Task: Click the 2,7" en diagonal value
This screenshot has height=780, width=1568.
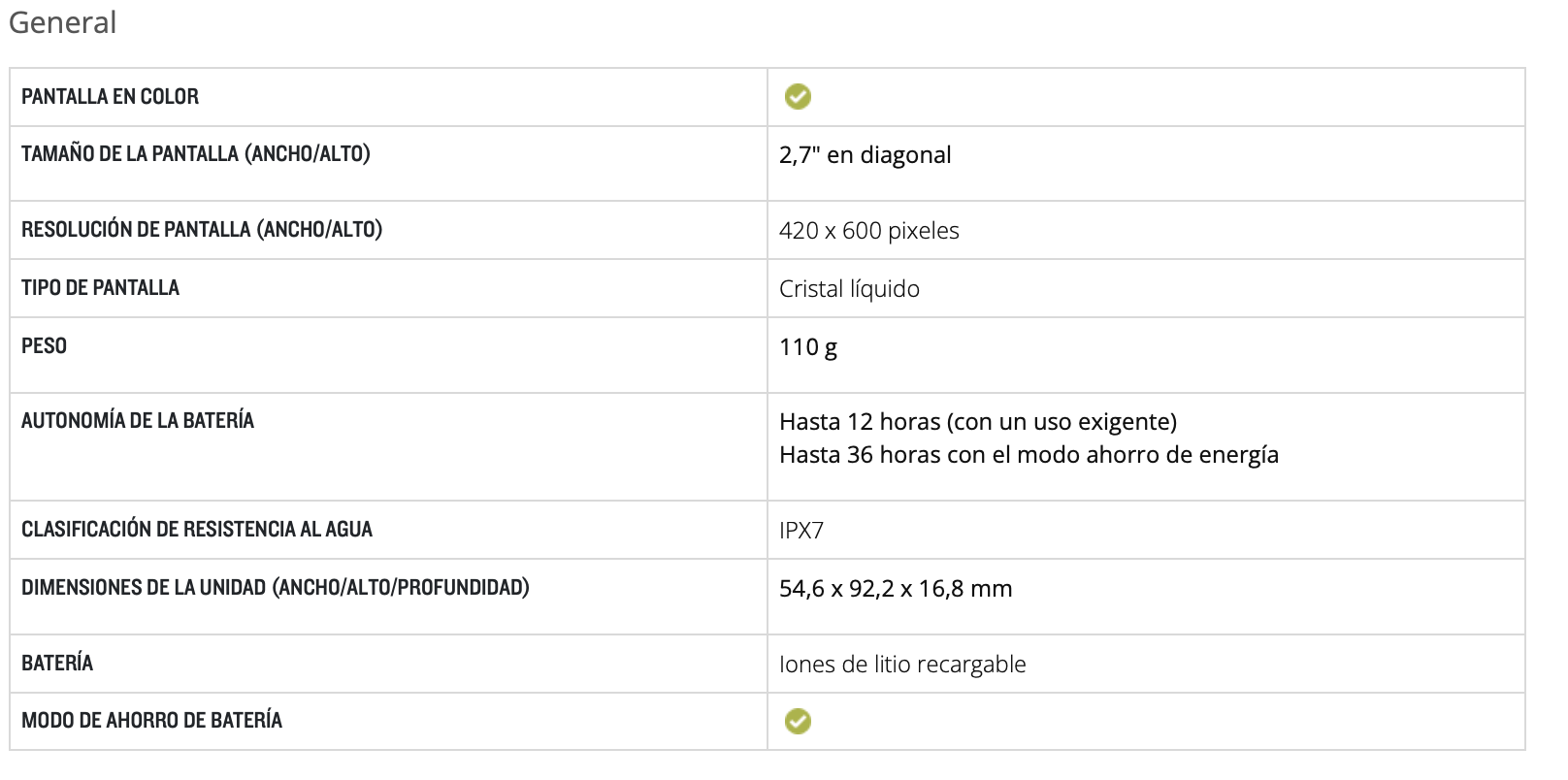Action: point(865,155)
